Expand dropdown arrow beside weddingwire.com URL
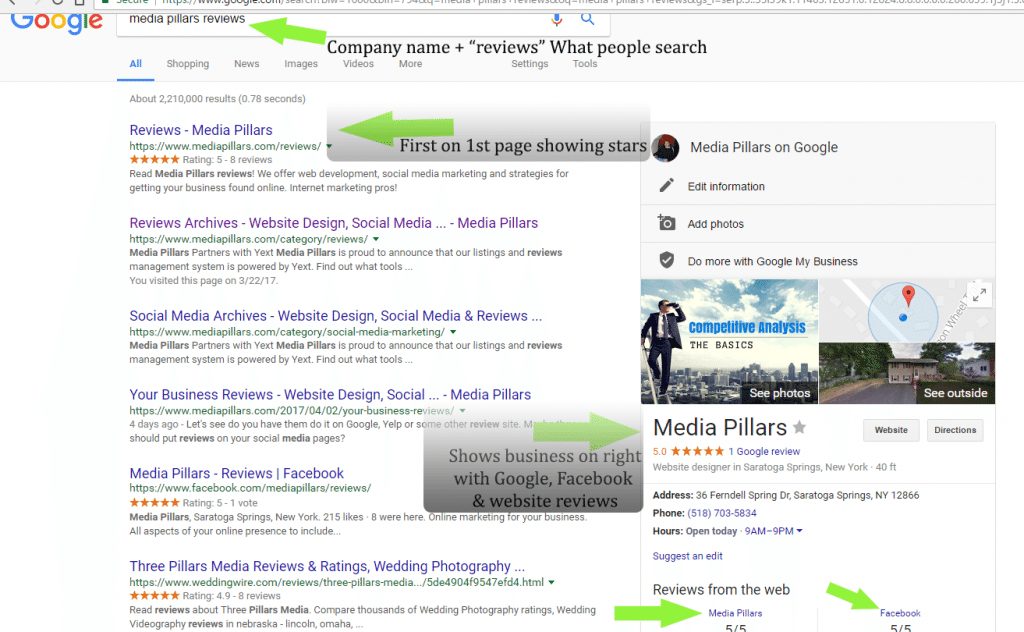1024x632 pixels. (x=552, y=582)
